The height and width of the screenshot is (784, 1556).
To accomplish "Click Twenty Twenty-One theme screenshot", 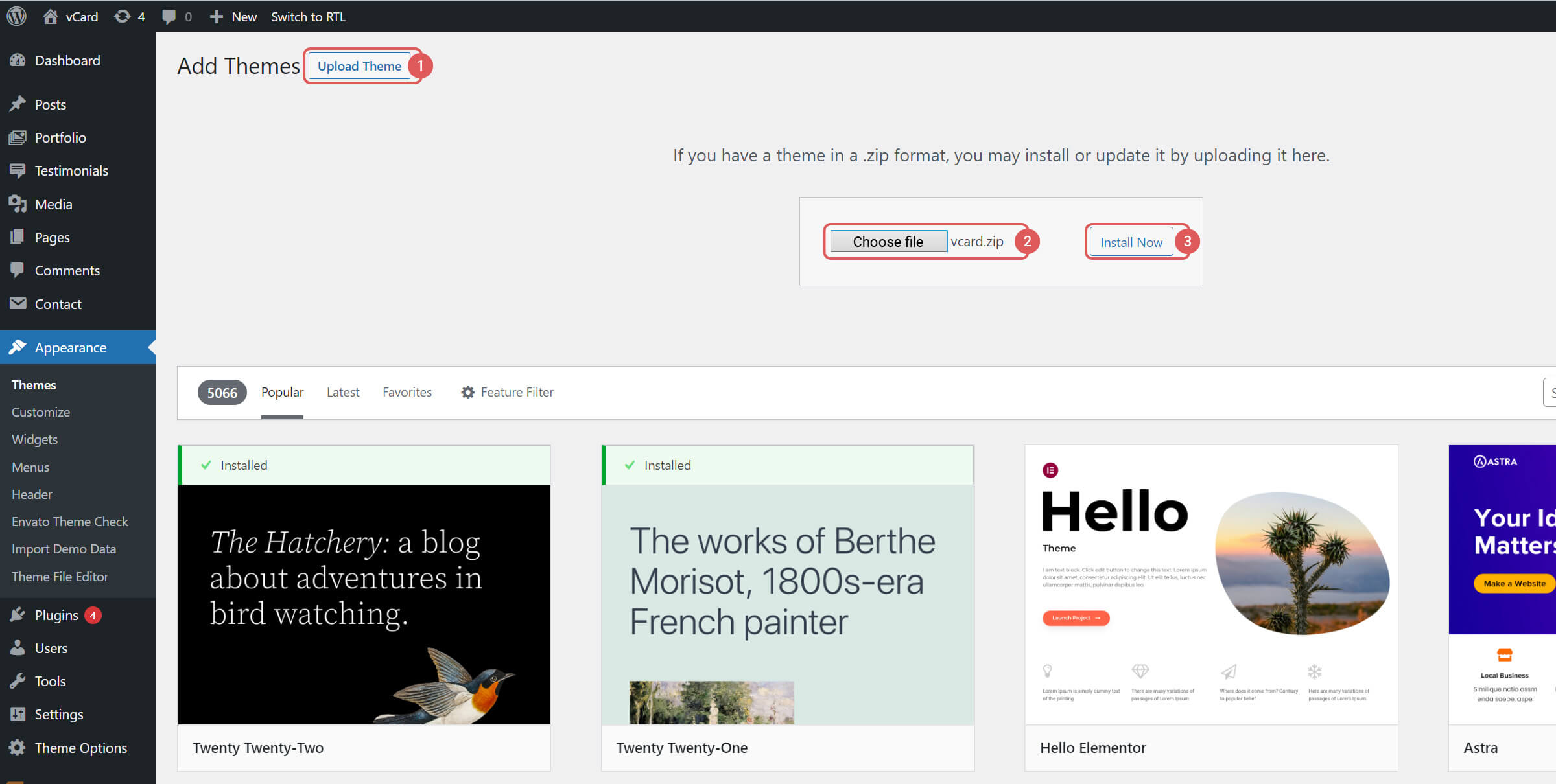I will [x=788, y=605].
